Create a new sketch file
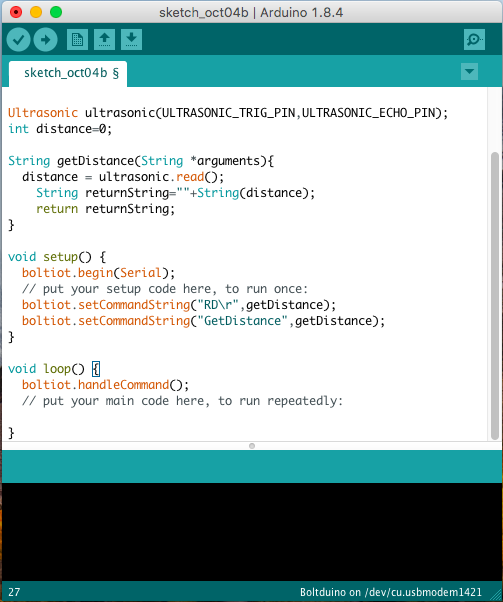The height and width of the screenshot is (602, 503). tap(78, 39)
